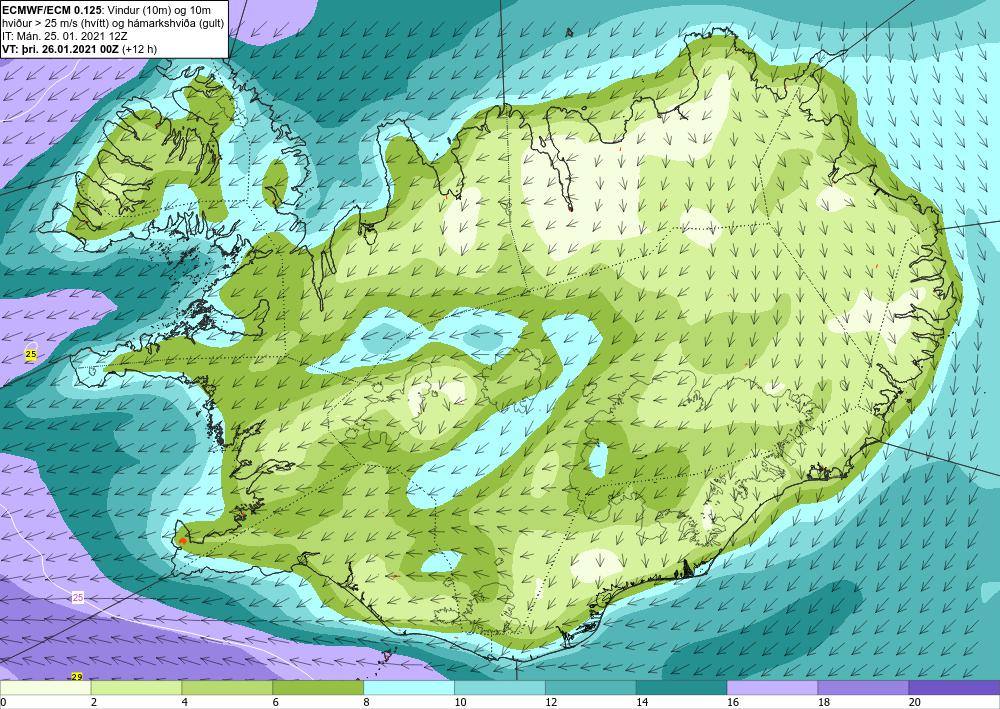Click the legend scale number 20

click(915, 703)
